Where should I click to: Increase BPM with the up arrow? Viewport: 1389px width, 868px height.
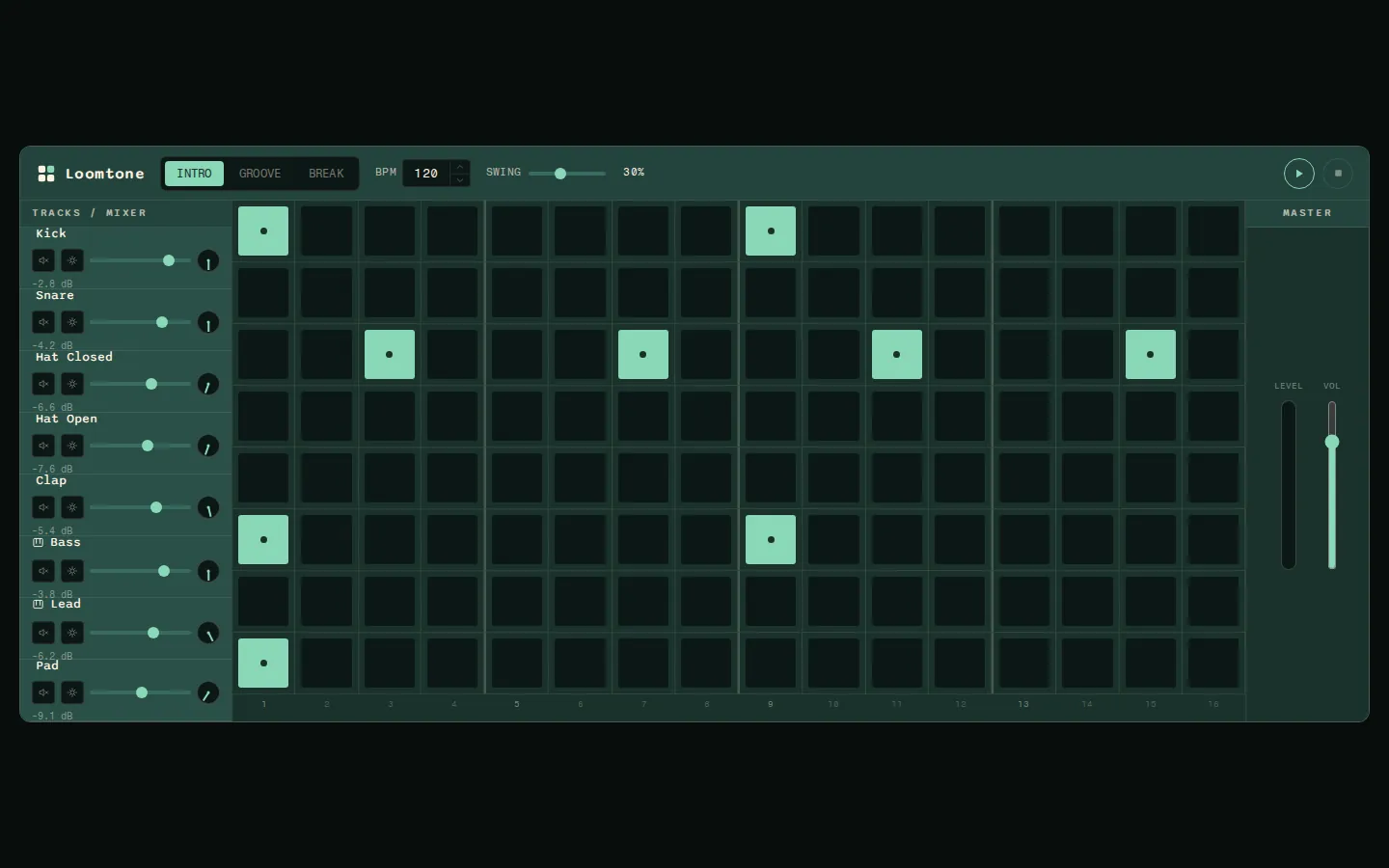460,167
